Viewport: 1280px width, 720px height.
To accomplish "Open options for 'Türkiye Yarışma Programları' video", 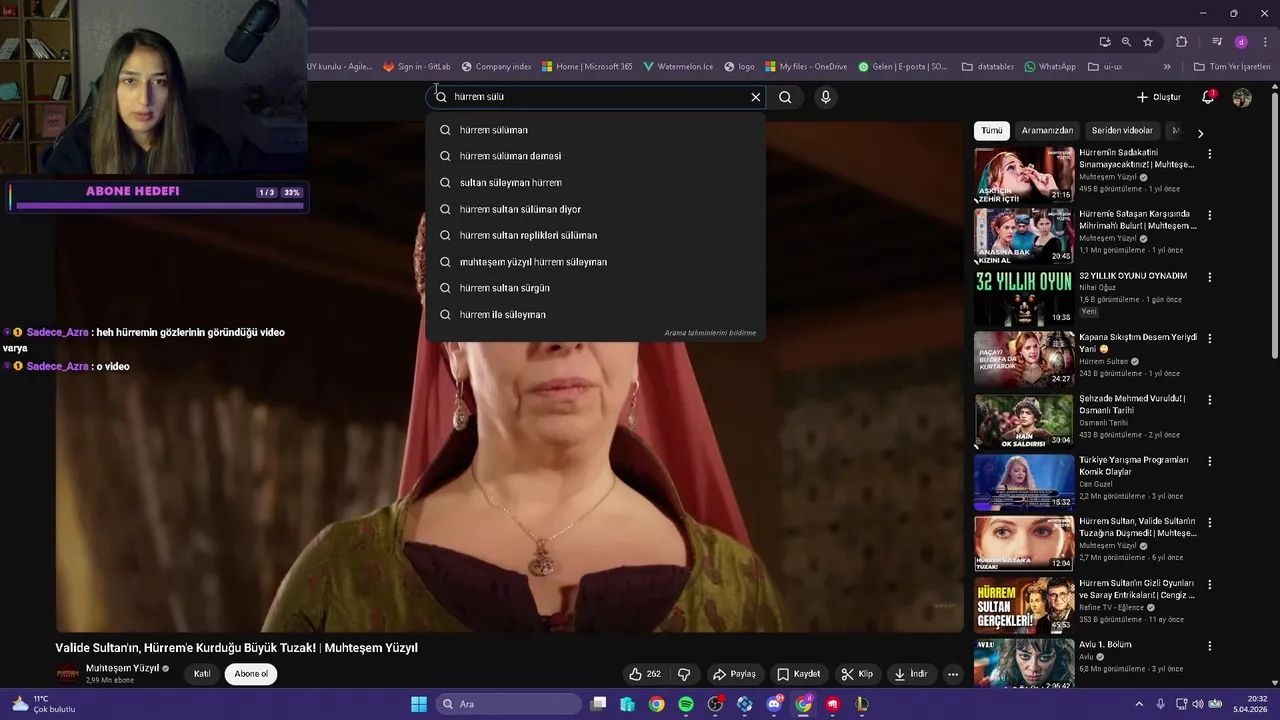I will (x=1209, y=461).
